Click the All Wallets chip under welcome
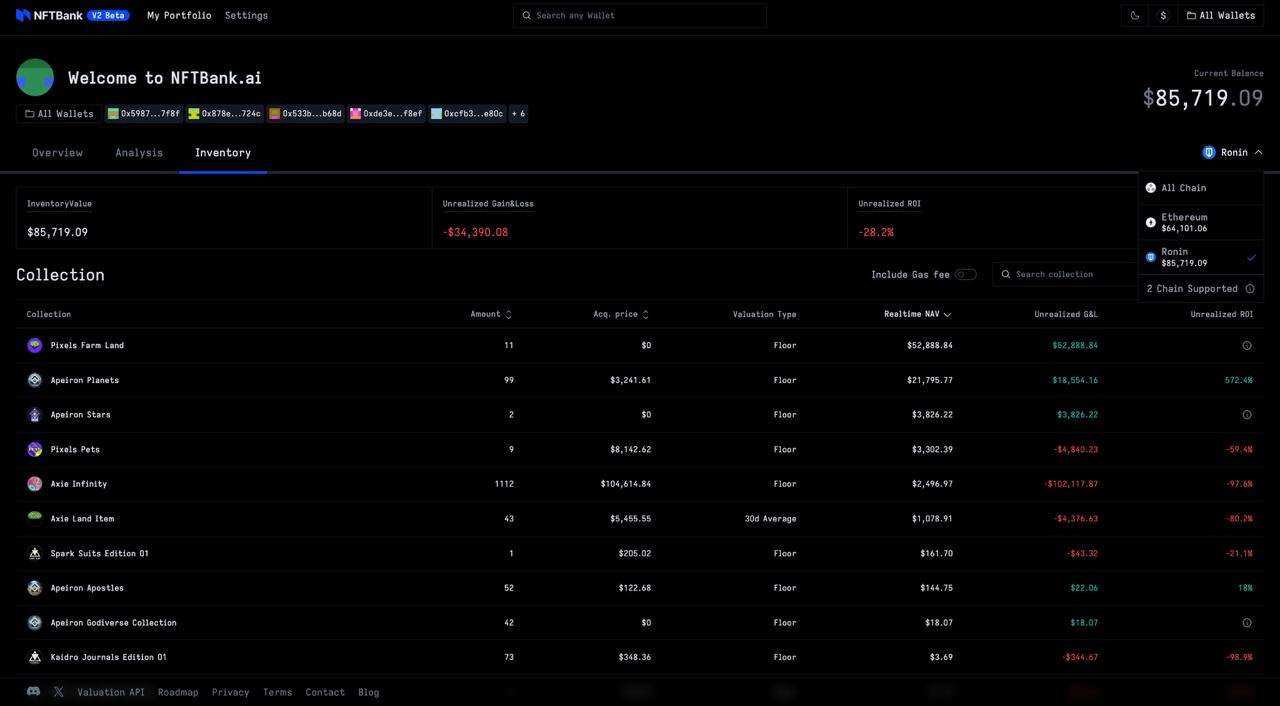1280x706 pixels. [59, 113]
